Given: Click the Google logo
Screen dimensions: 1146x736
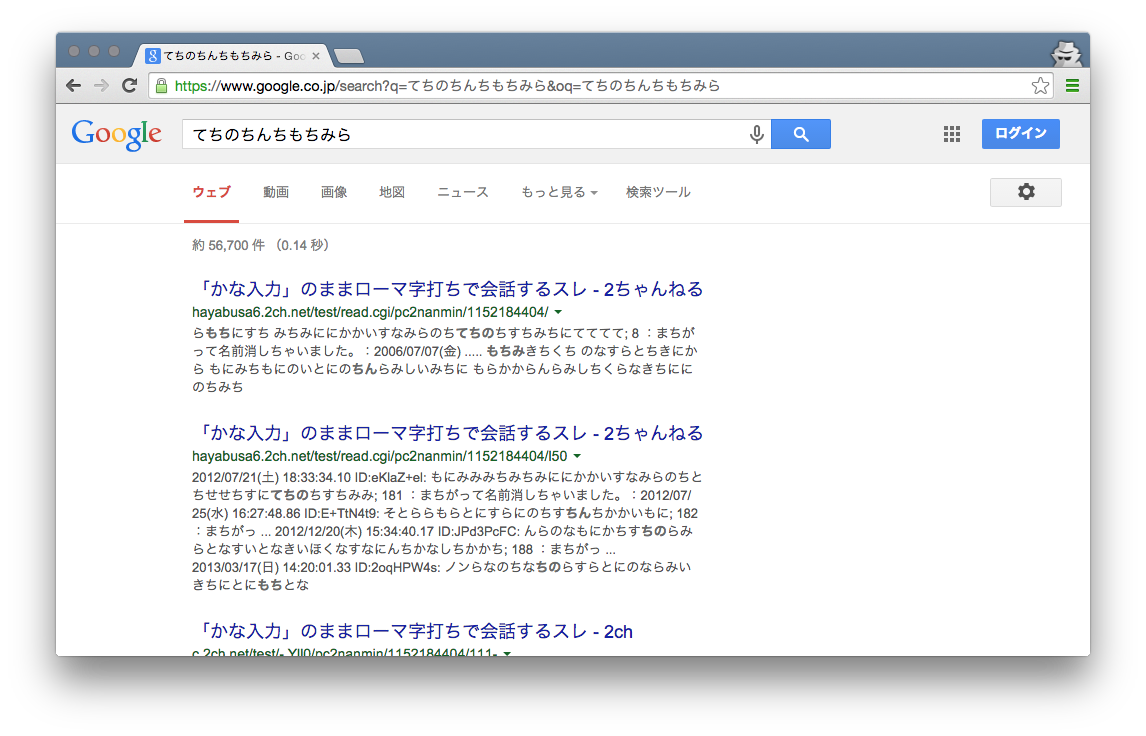Looking at the screenshot, I should [116, 134].
